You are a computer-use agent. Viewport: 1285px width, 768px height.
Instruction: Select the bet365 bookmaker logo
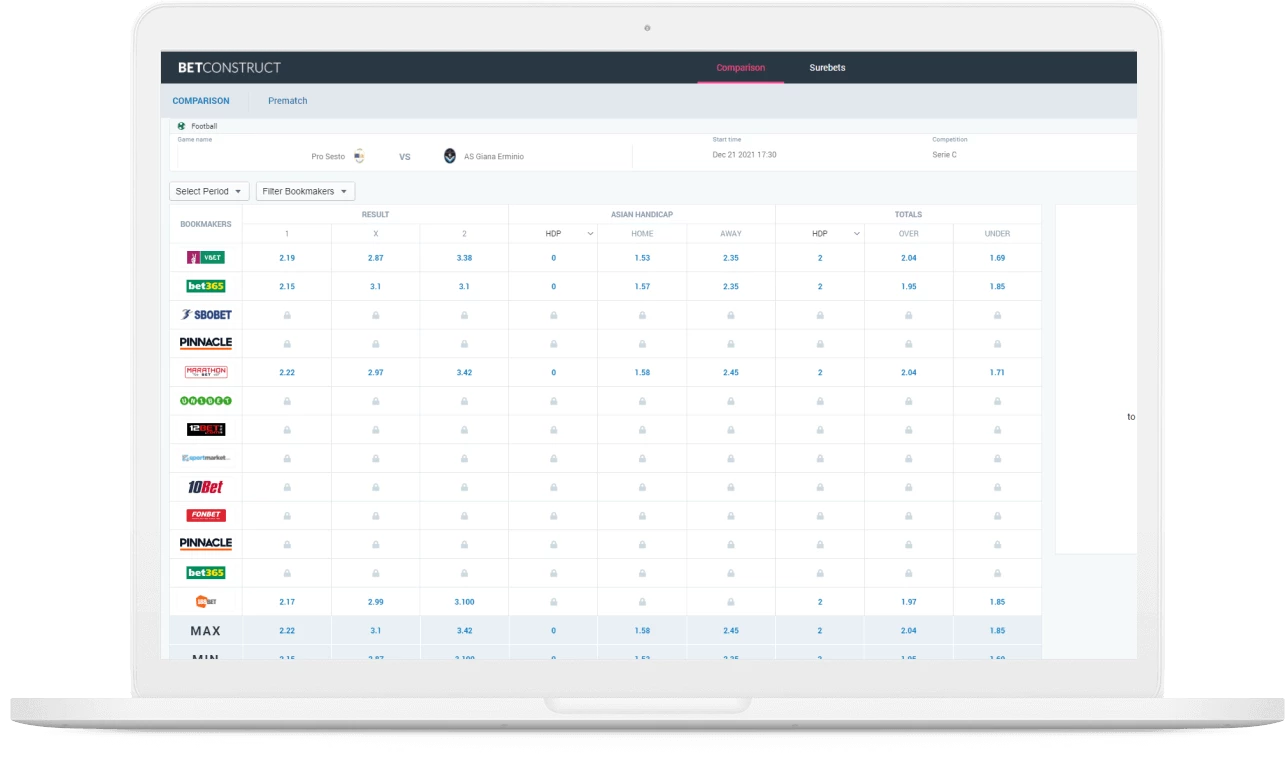point(205,285)
